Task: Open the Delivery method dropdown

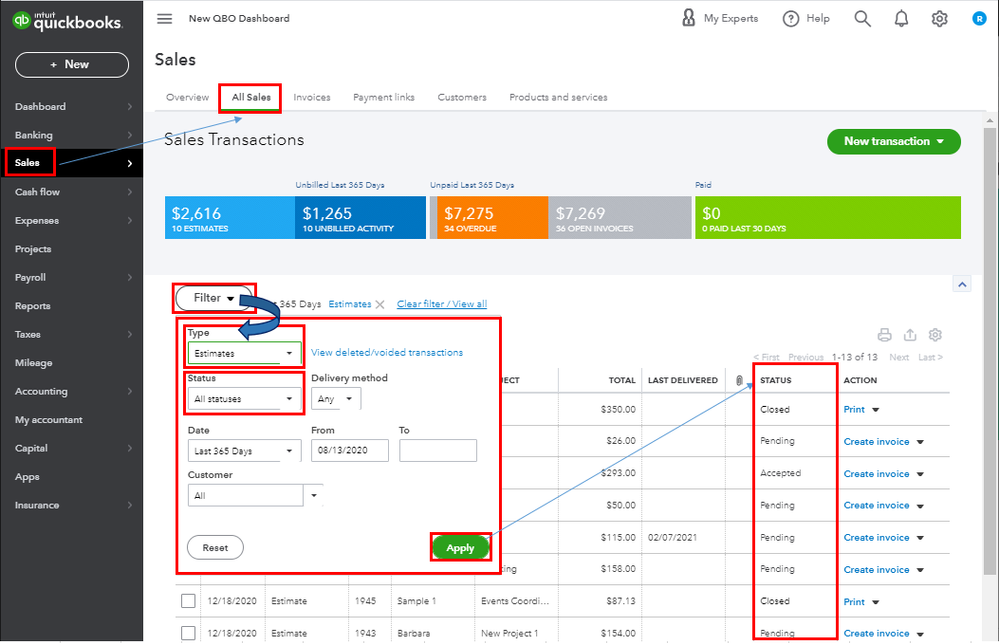Action: 336,399
